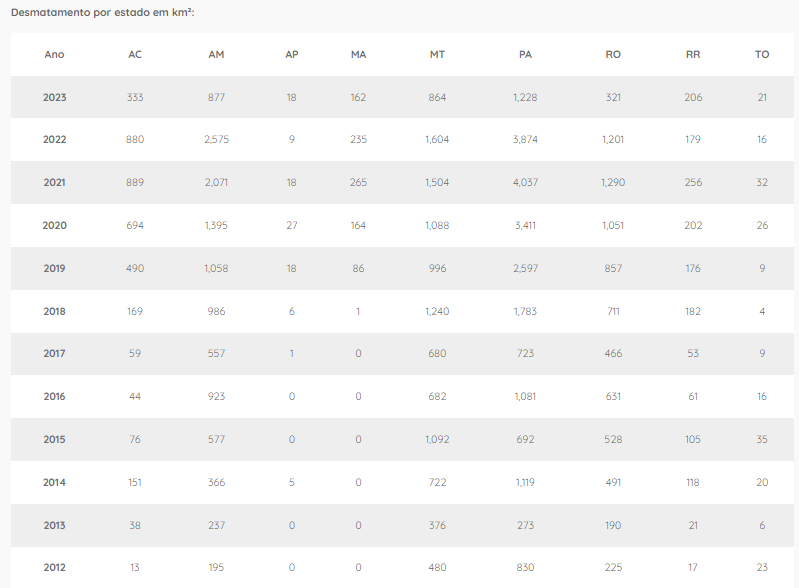799x588 pixels.
Task: Click the "MT" column header
Action: pos(437,54)
